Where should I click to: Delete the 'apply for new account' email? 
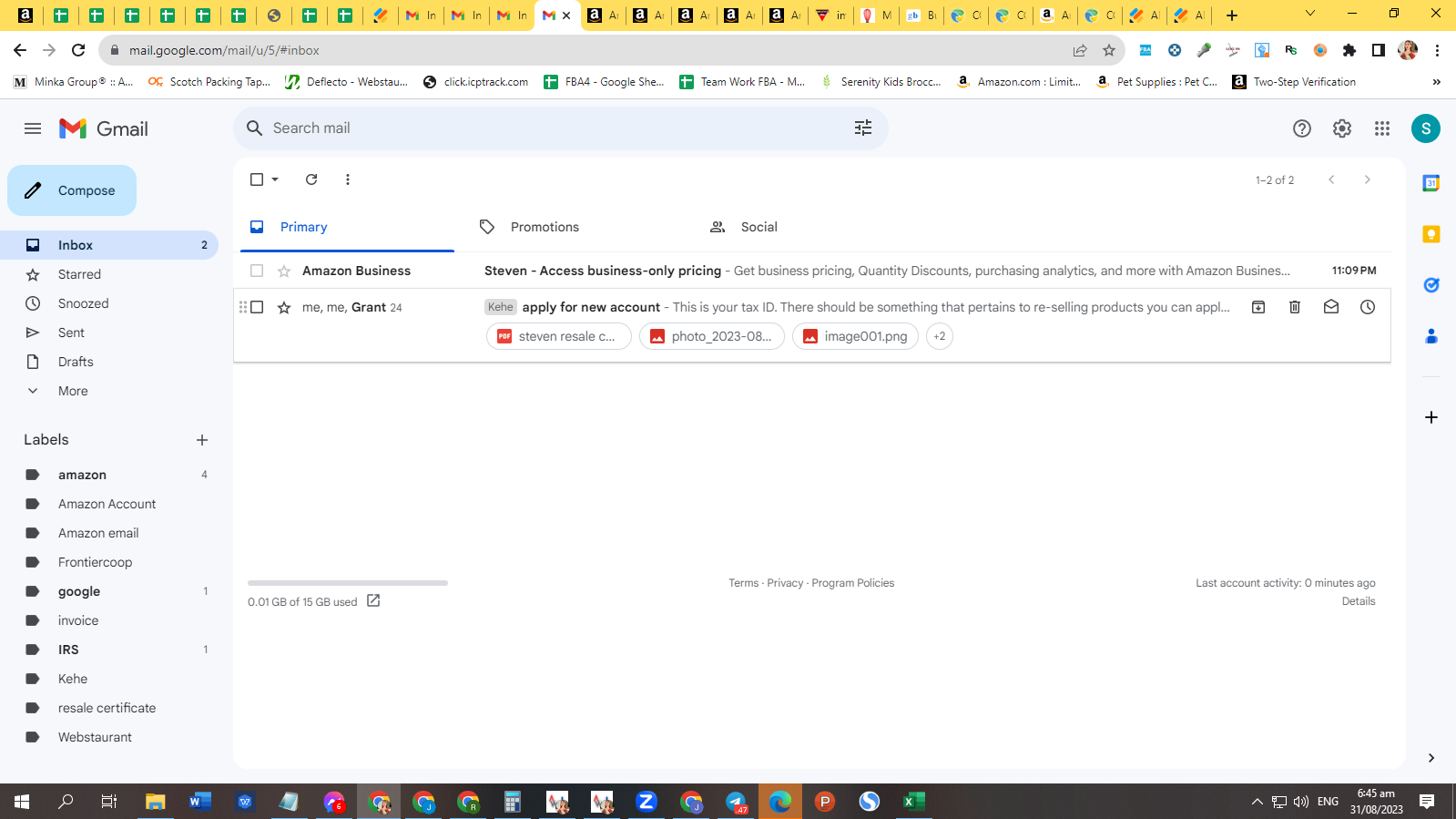(1295, 307)
